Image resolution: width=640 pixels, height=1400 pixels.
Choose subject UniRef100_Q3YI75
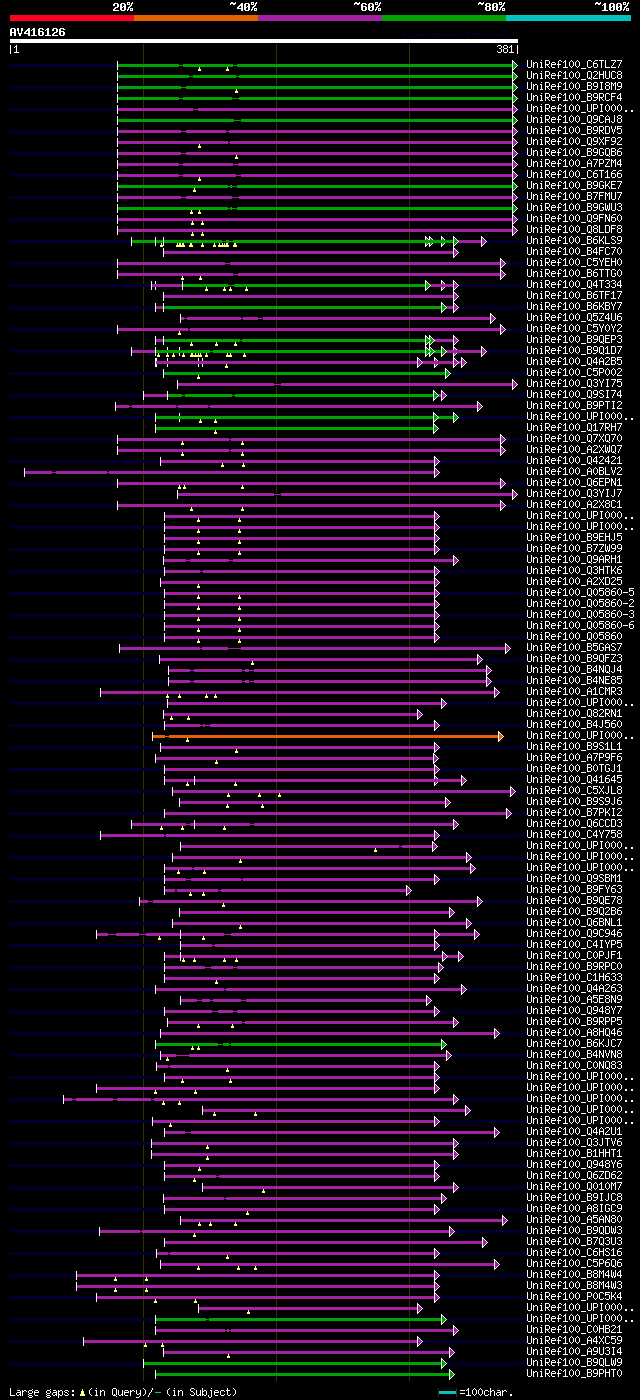click(576, 384)
